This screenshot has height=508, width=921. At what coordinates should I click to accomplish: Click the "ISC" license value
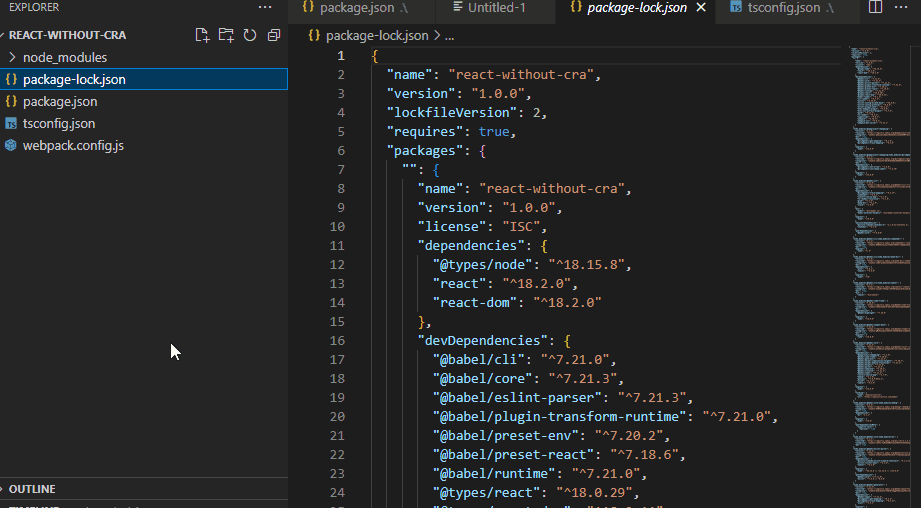pyautogui.click(x=521, y=227)
